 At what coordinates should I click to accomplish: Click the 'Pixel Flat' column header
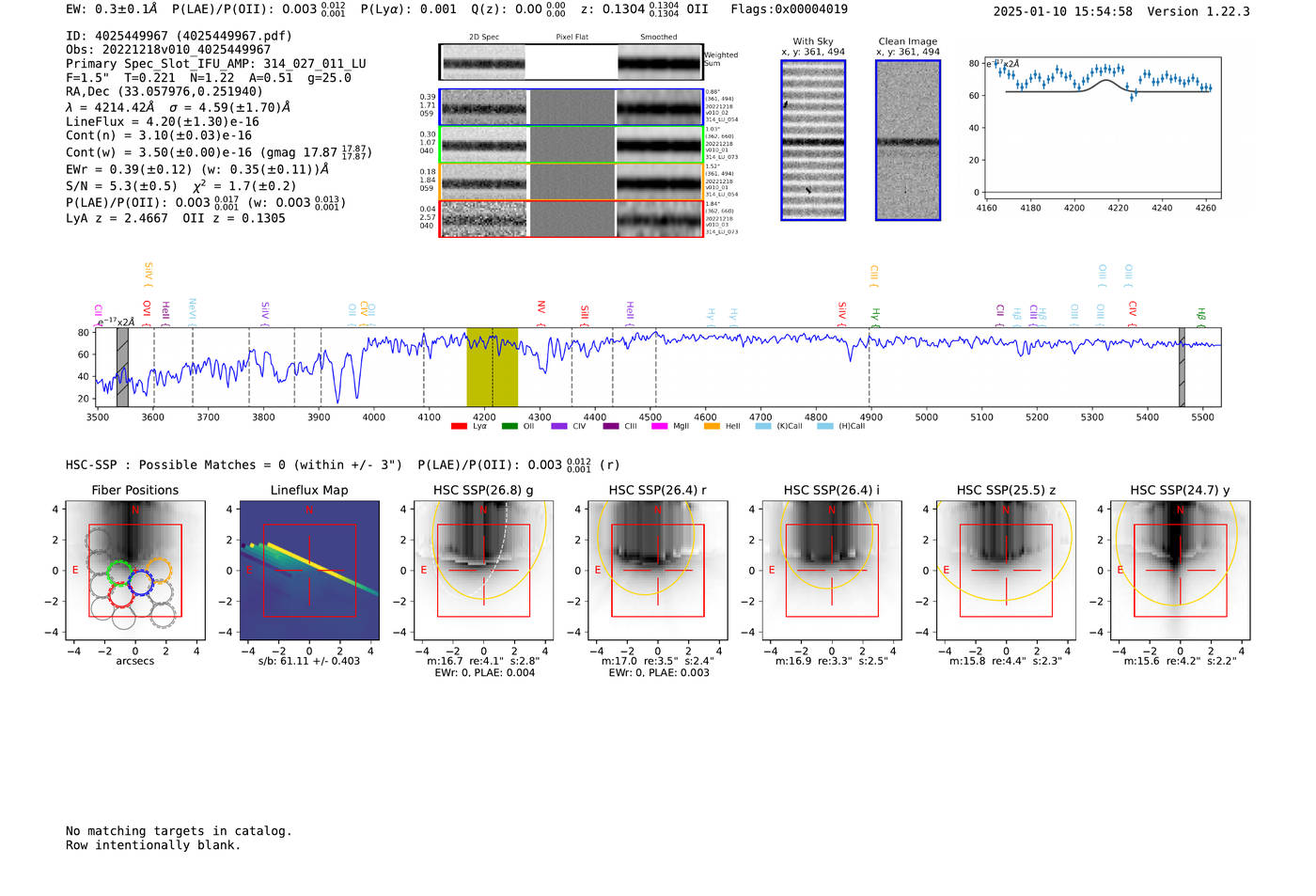(572, 38)
